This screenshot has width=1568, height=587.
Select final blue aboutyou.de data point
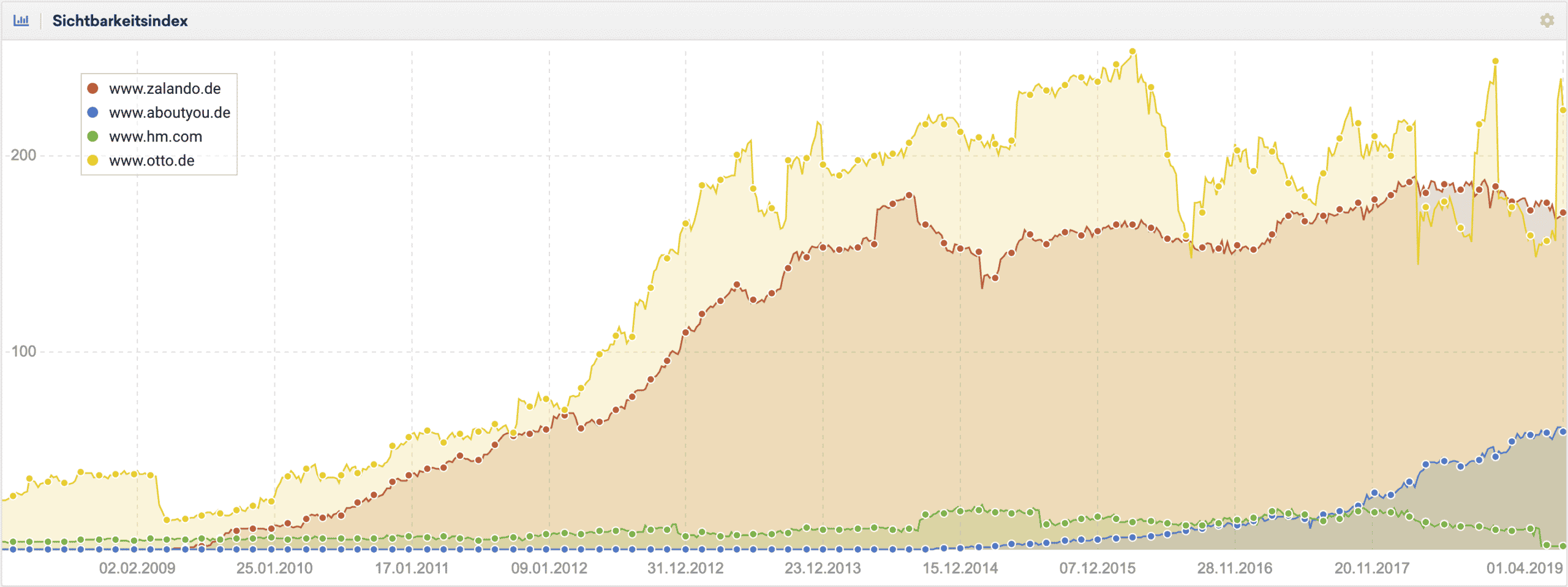(x=1562, y=431)
